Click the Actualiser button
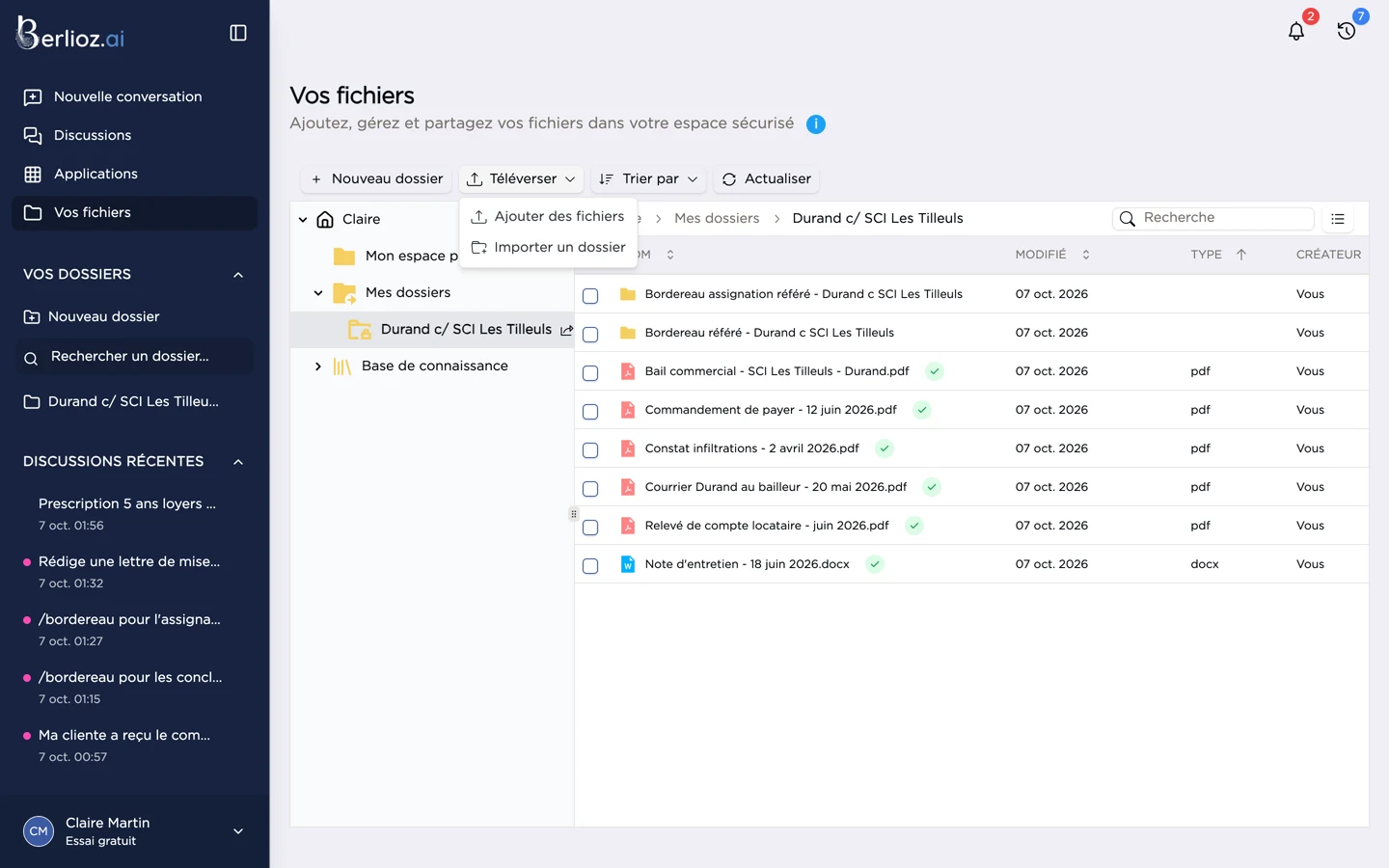The width and height of the screenshot is (1389, 868). (x=767, y=179)
